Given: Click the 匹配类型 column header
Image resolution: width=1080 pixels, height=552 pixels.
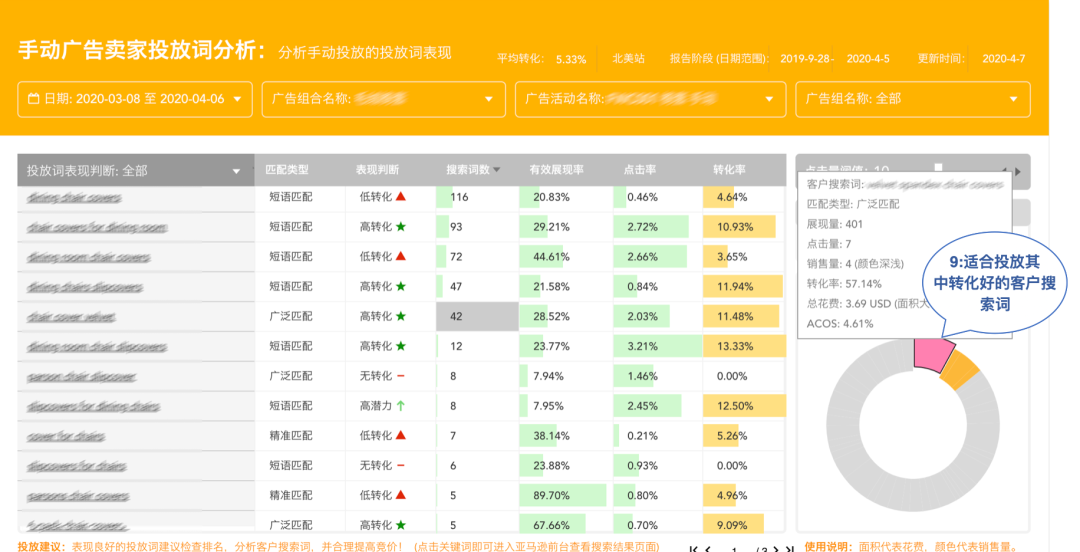Looking at the screenshot, I should [x=287, y=170].
